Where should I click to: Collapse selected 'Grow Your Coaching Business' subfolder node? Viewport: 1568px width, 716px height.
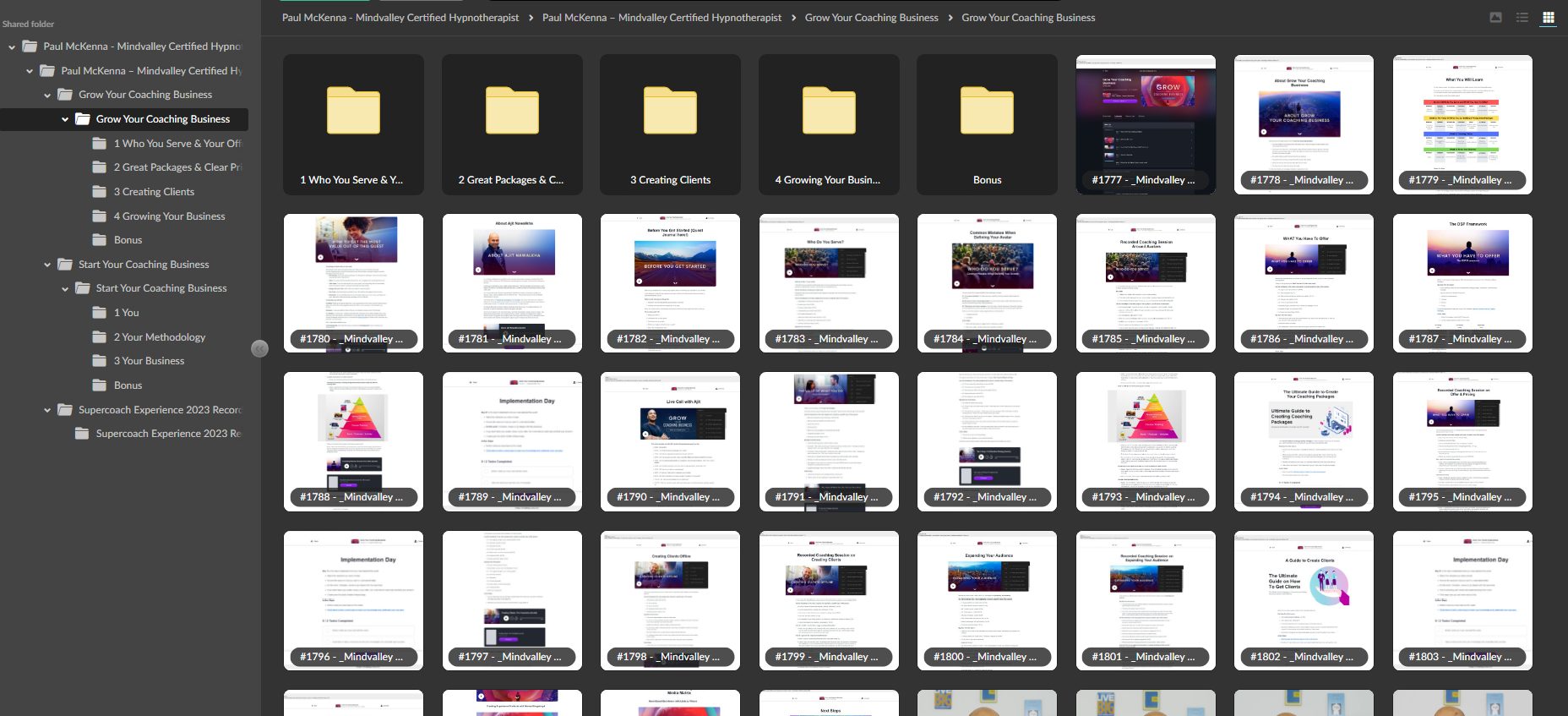coord(65,119)
